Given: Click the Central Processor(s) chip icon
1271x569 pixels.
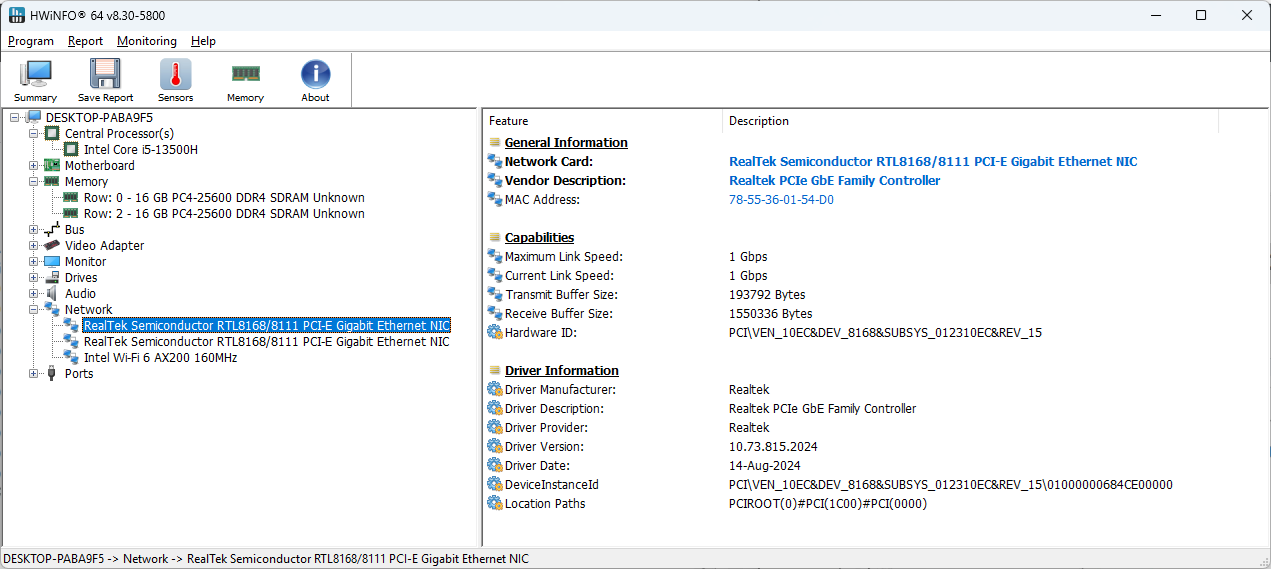Looking at the screenshot, I should point(53,133).
